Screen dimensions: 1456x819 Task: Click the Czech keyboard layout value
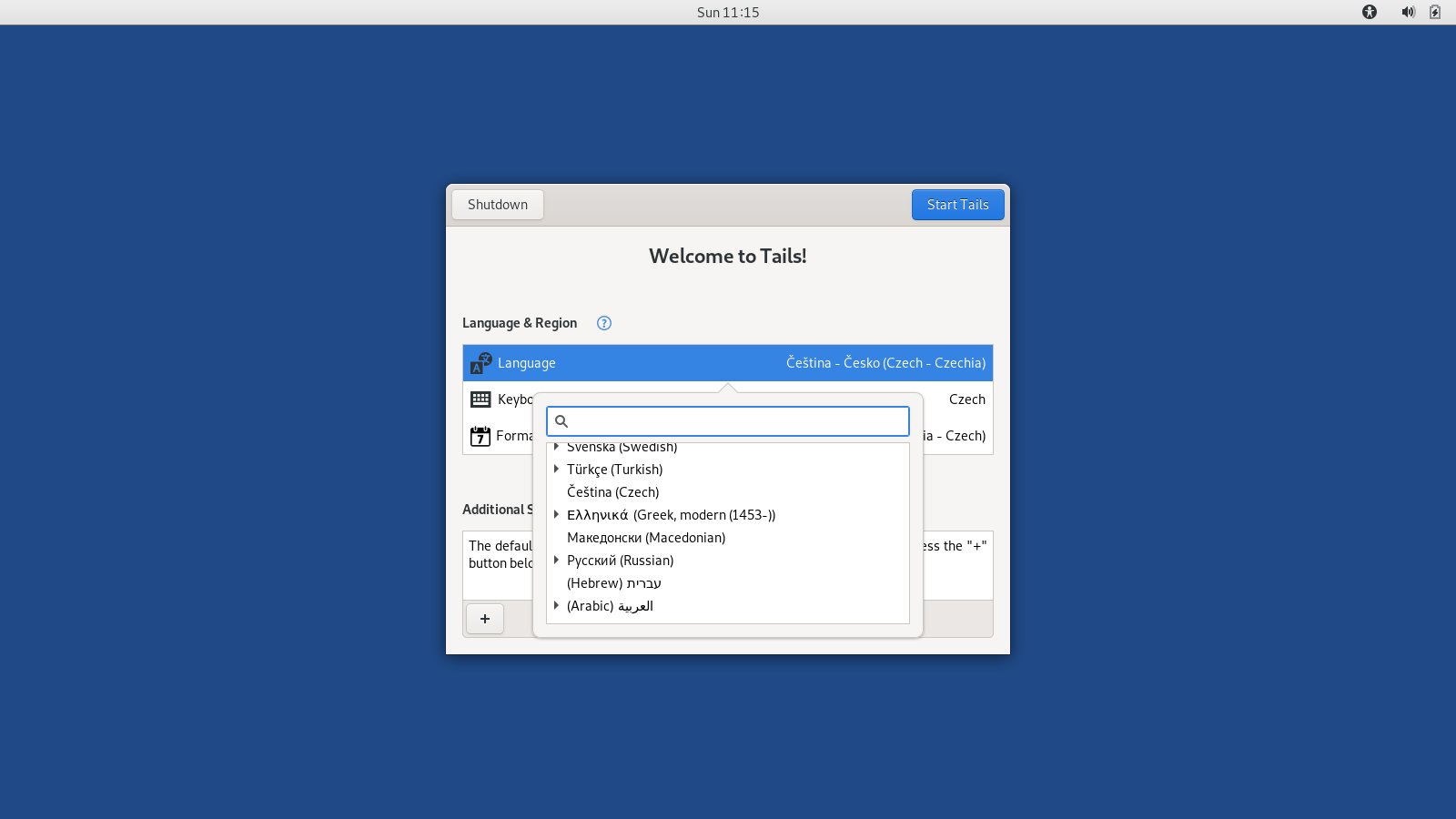click(967, 399)
